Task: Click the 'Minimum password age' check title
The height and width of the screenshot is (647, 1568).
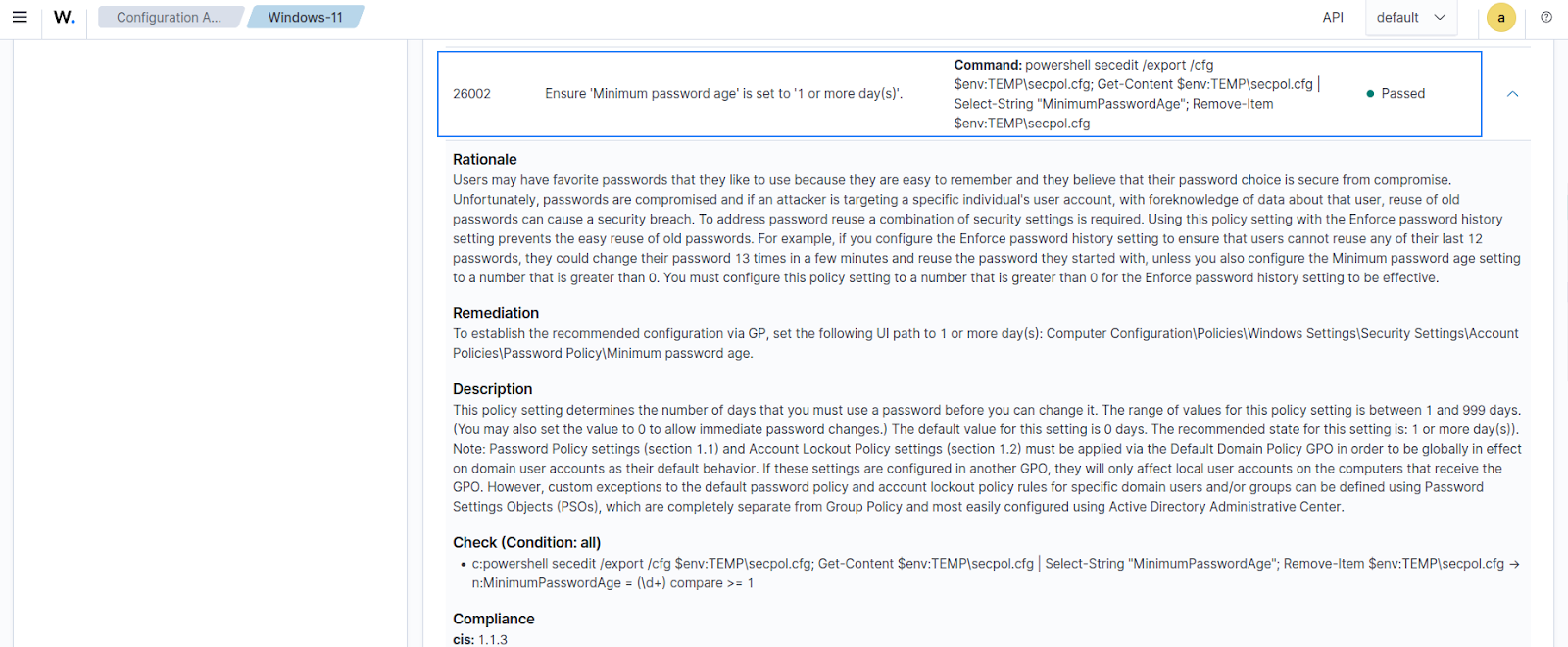Action: click(x=723, y=93)
